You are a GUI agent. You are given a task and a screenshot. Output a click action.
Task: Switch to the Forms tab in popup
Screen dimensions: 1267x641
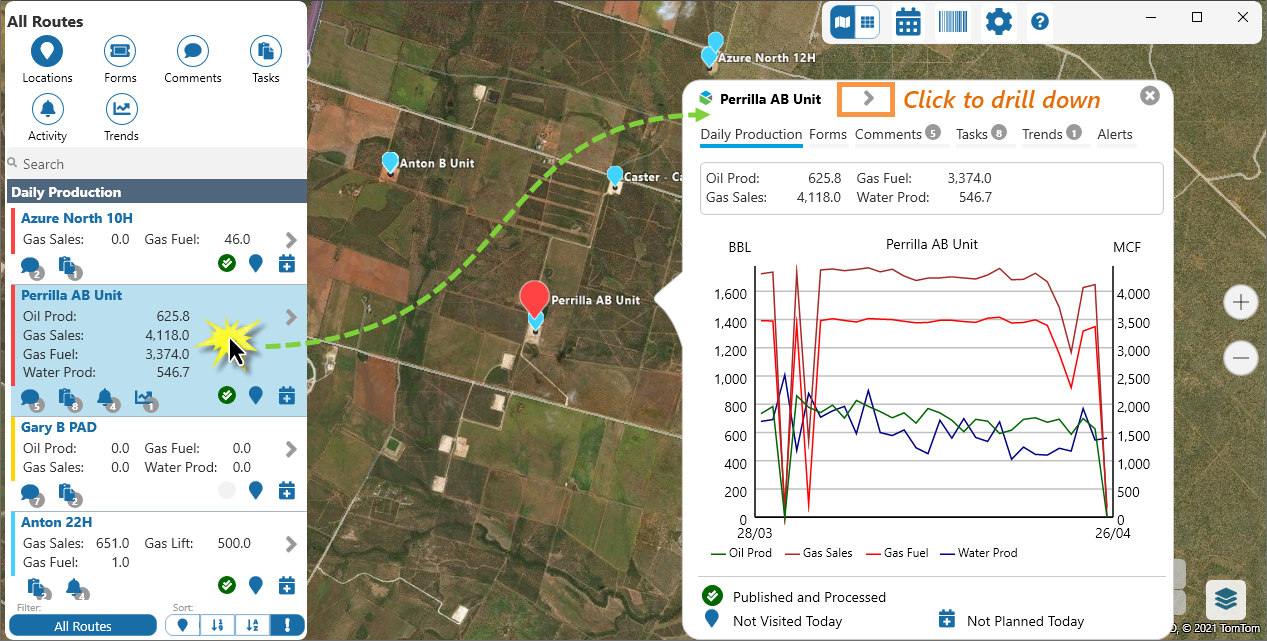[827, 134]
